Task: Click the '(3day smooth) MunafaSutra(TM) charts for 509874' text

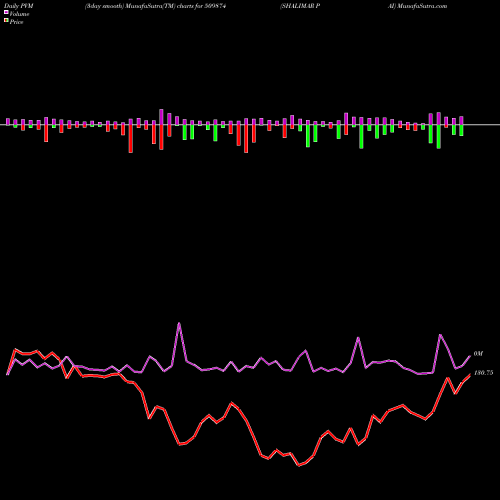Action: (x=155, y=6)
